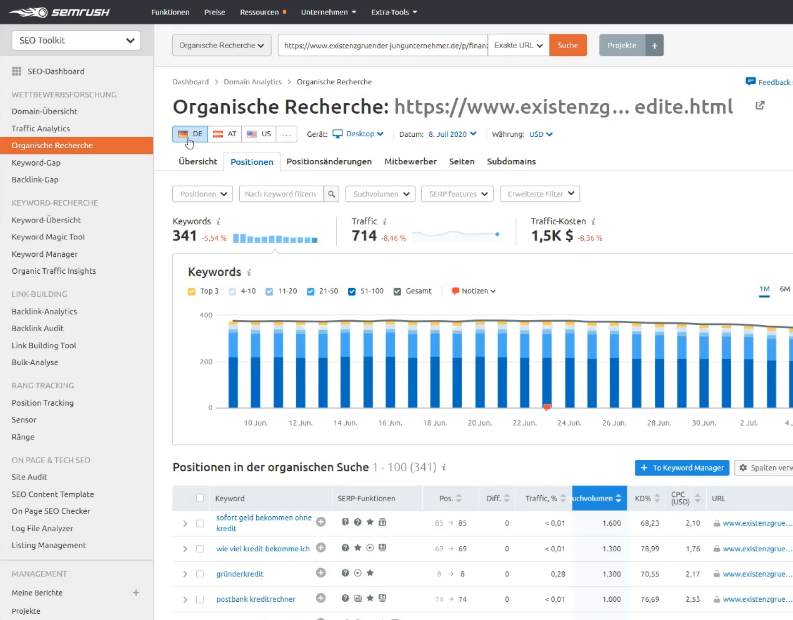Image resolution: width=793 pixels, height=620 pixels.
Task: Click info icon next to Traffic-Kosten
Action: click(x=593, y=222)
